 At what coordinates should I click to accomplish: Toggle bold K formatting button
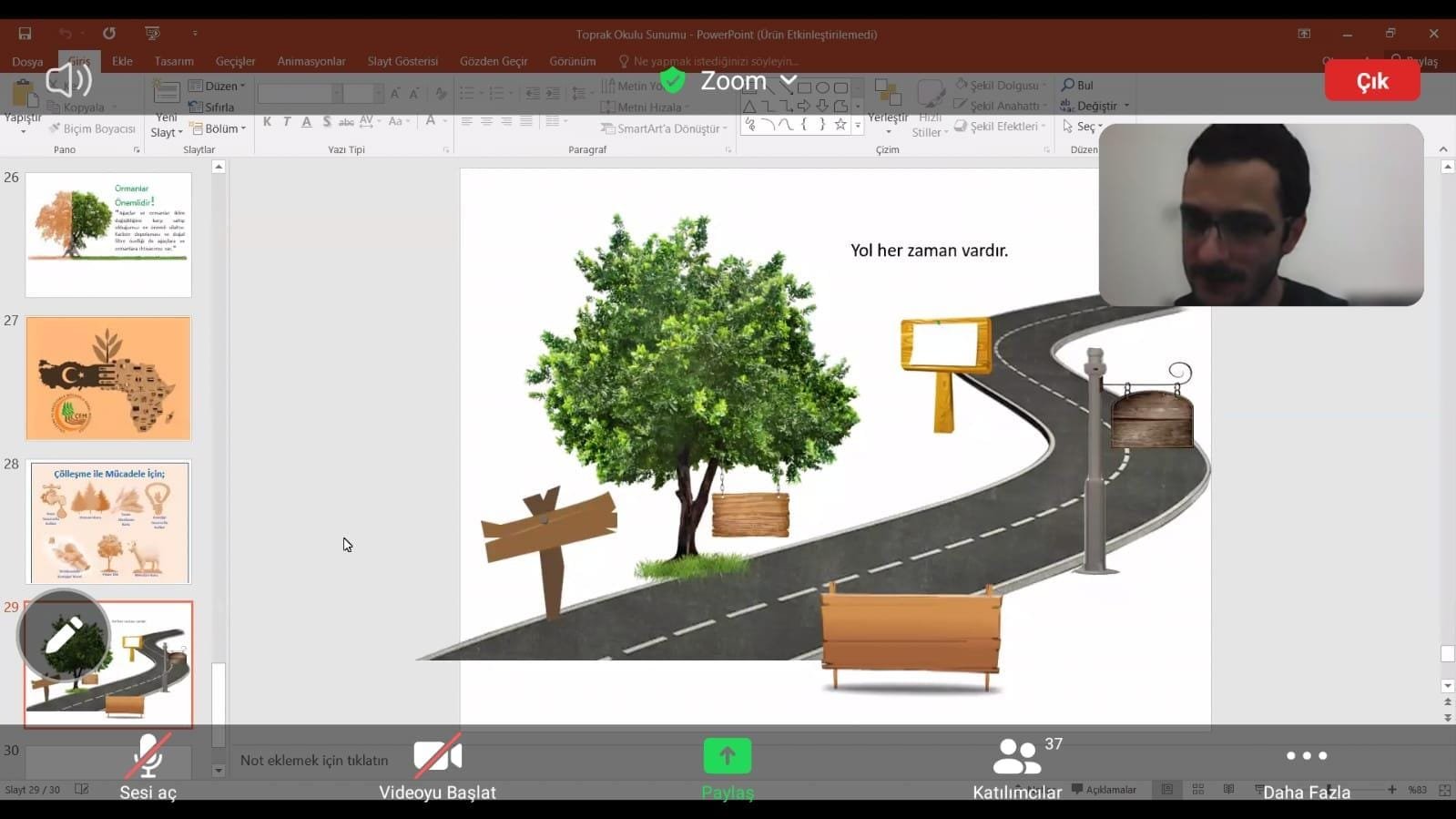point(267,121)
